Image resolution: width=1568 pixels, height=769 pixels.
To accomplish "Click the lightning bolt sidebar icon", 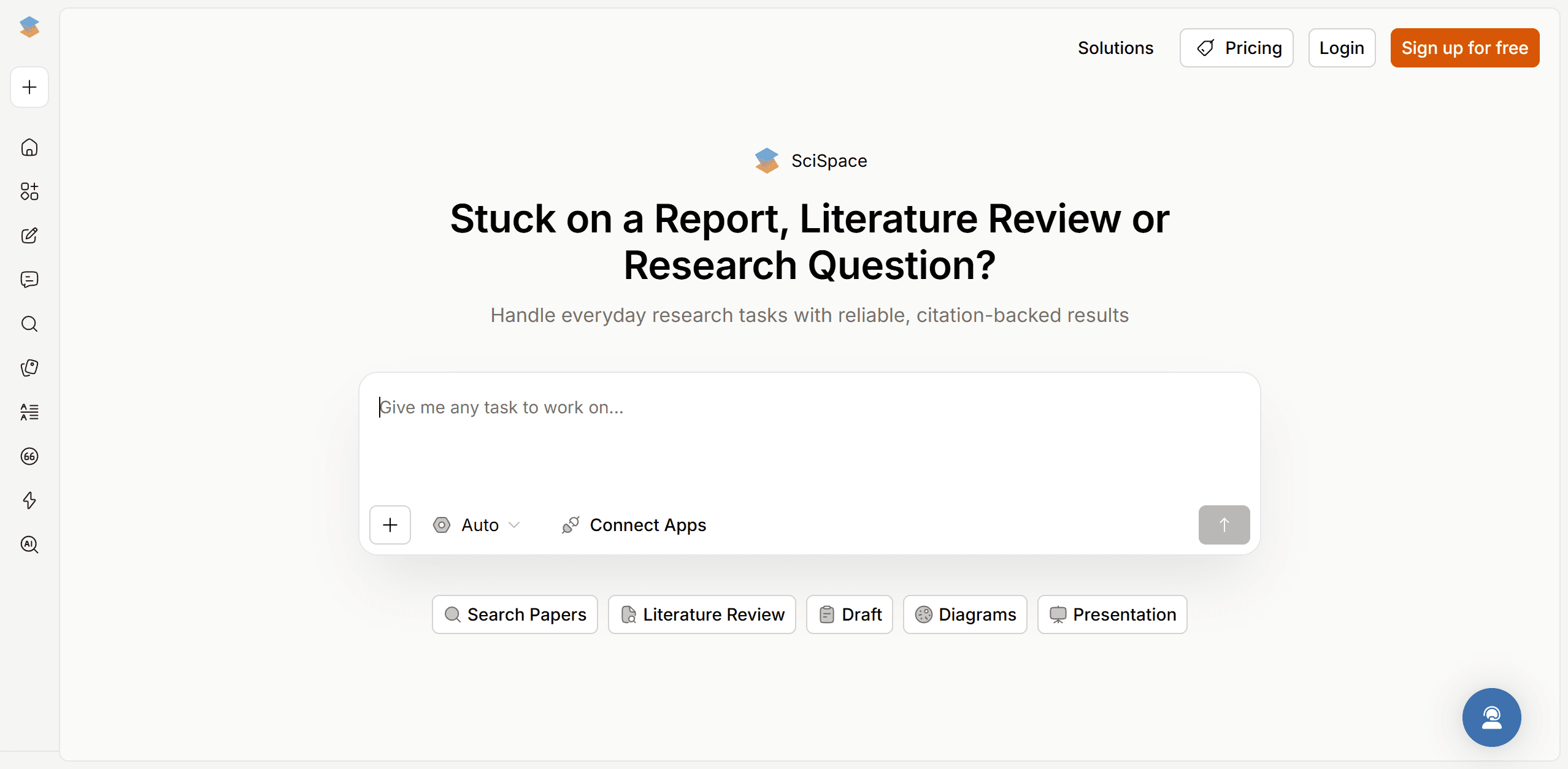I will point(29,500).
